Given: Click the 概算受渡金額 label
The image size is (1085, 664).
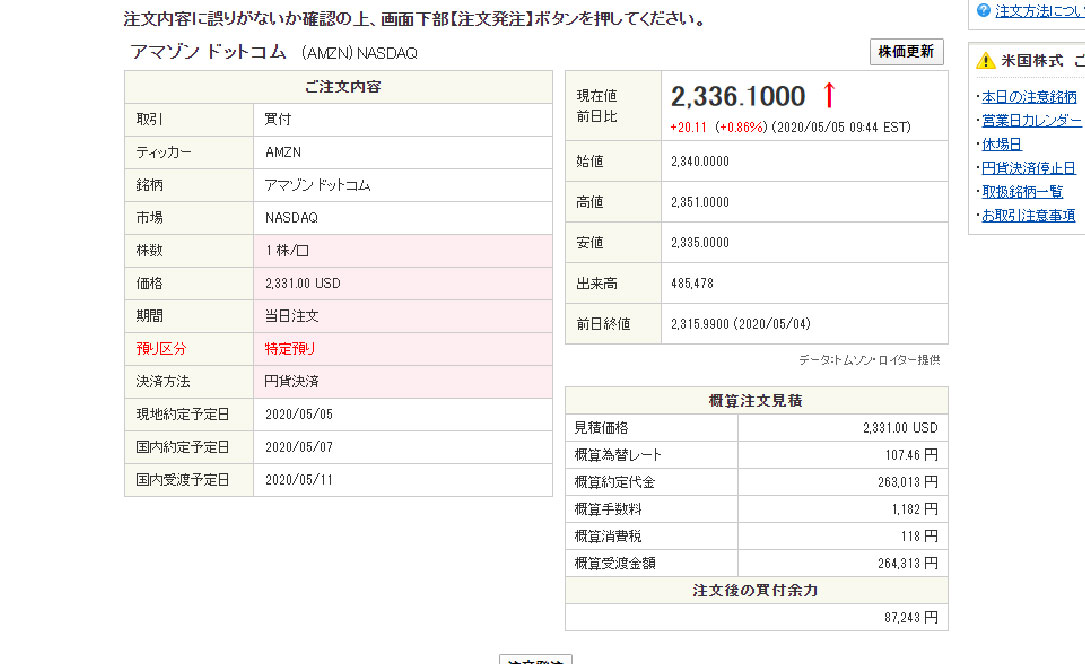Looking at the screenshot, I should click(x=614, y=563).
